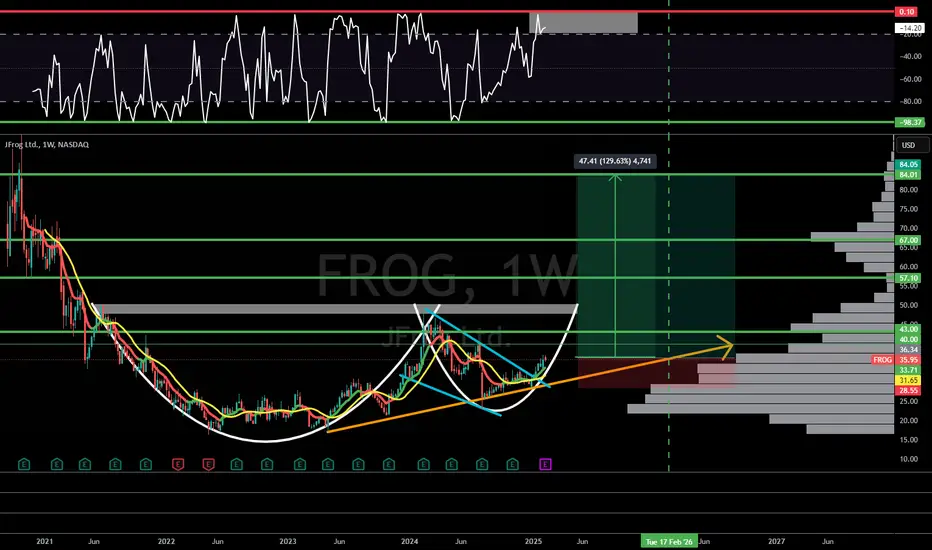
Task: Click the 2021 label on time axis
Action: [45, 542]
